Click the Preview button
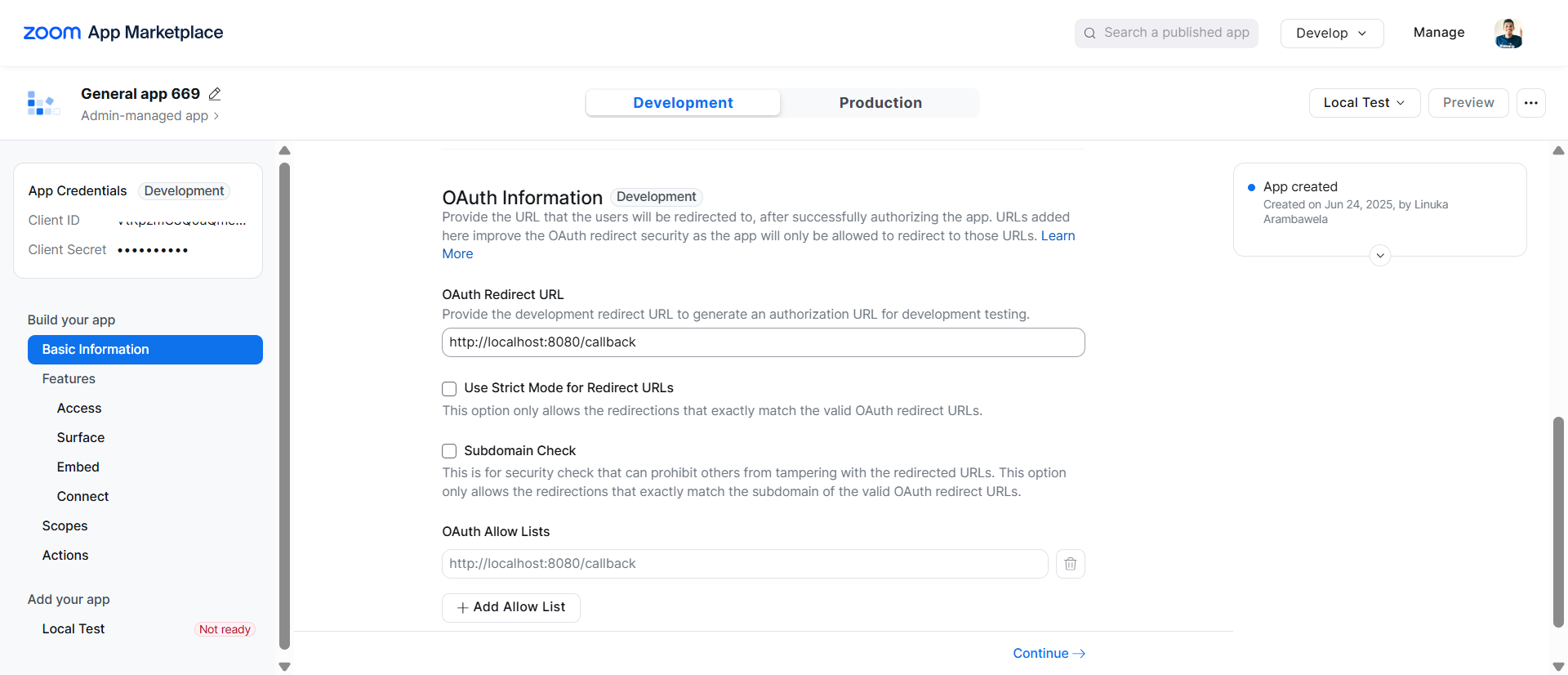 1468,103
